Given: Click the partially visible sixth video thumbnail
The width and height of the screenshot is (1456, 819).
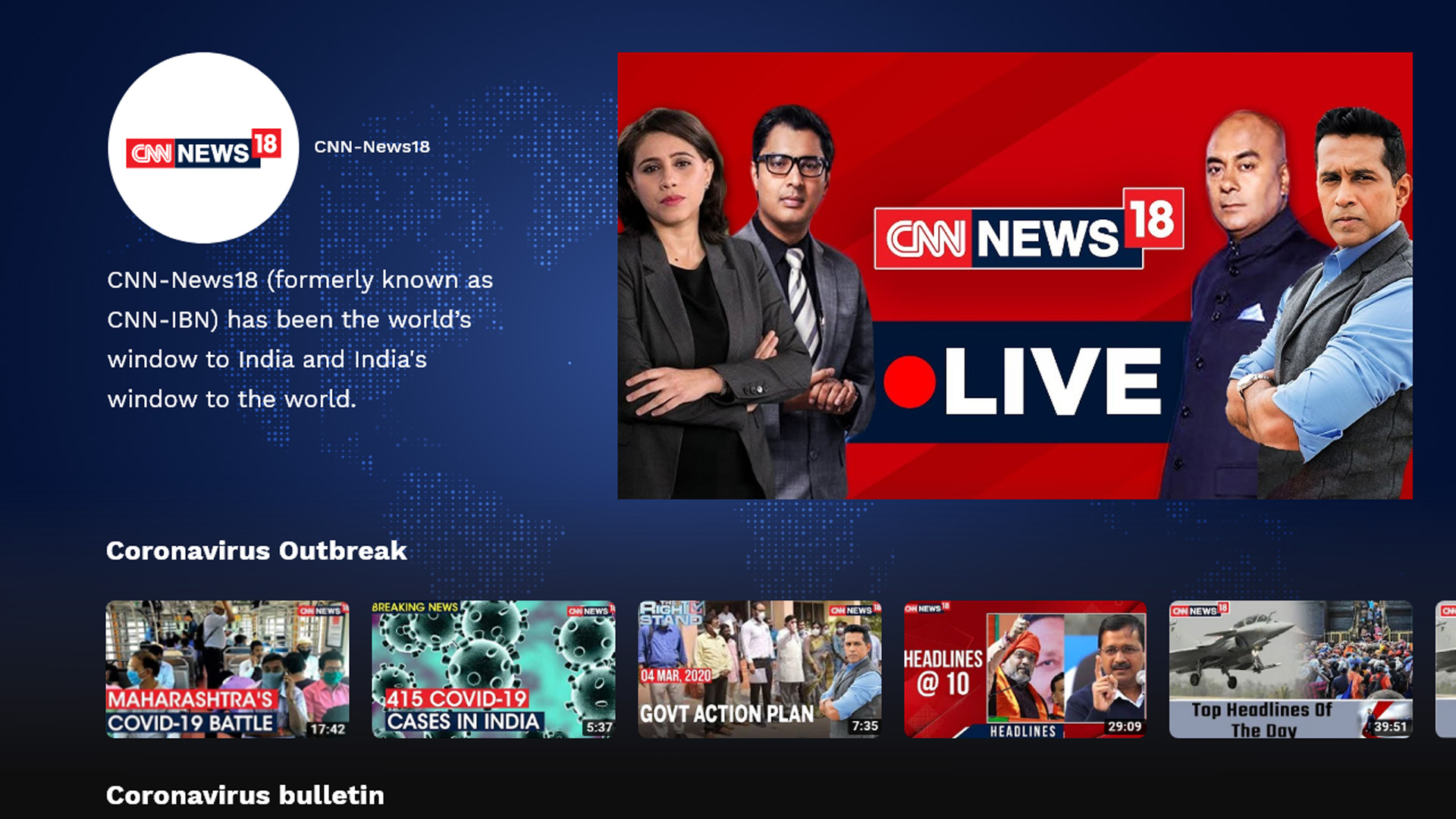Looking at the screenshot, I should (1446, 669).
